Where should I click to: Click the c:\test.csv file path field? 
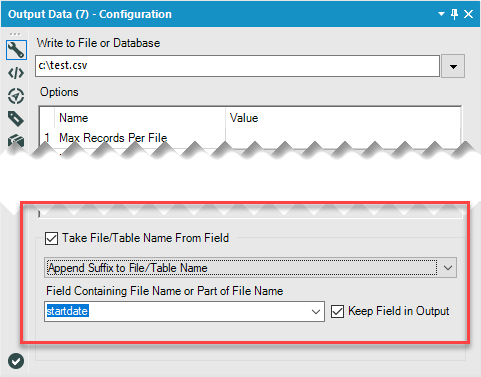point(237,66)
